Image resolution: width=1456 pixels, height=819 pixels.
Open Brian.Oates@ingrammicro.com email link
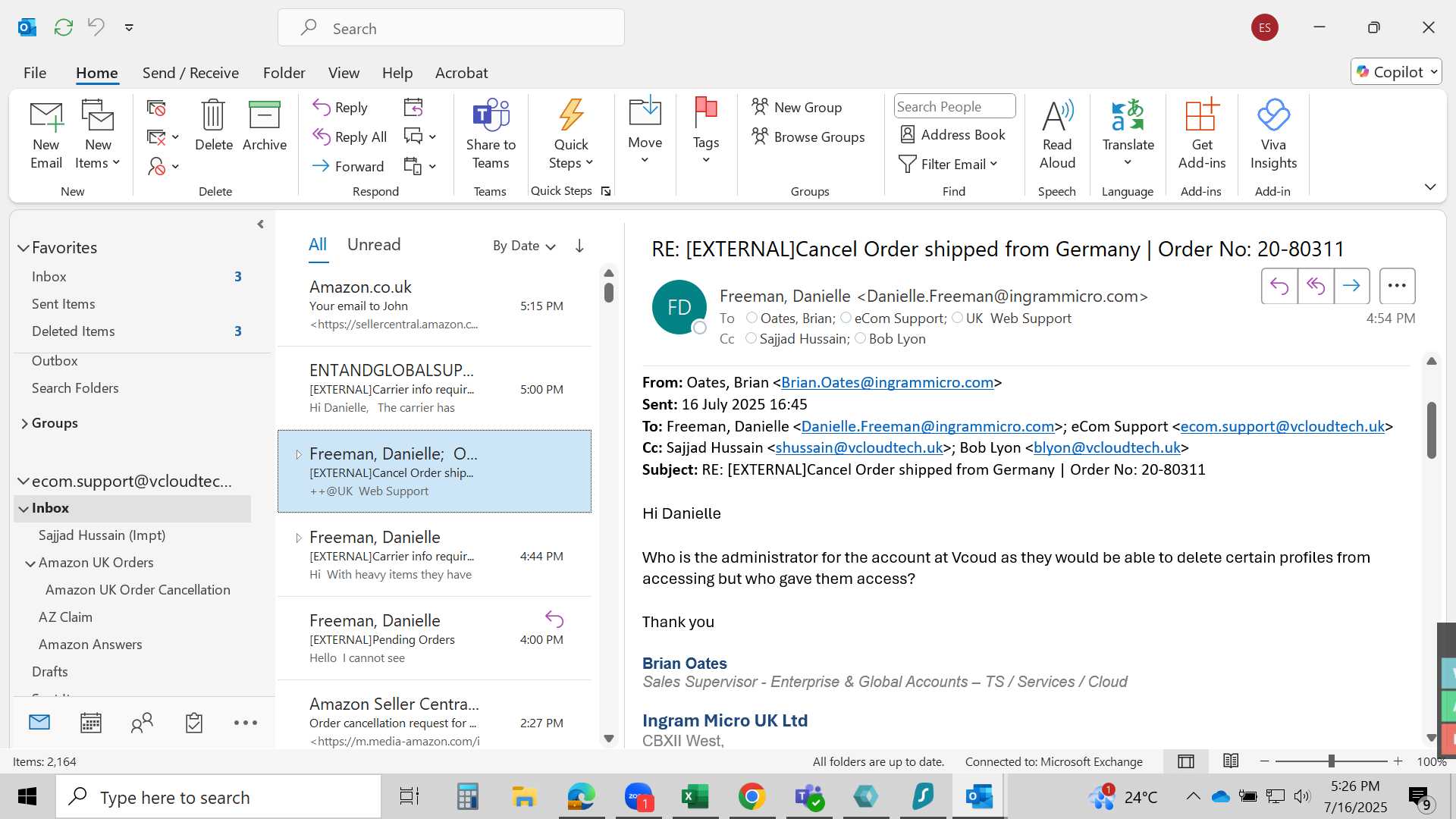[887, 383]
